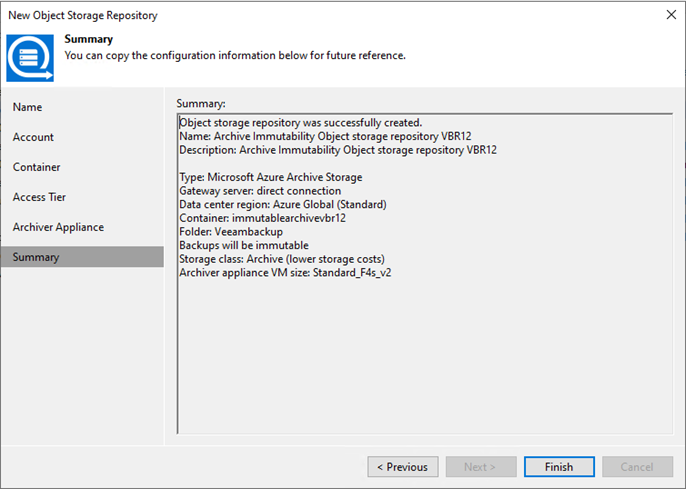Screen dimensions: 686x489
Task: Select the Container wizard step
Action: click(x=37, y=167)
